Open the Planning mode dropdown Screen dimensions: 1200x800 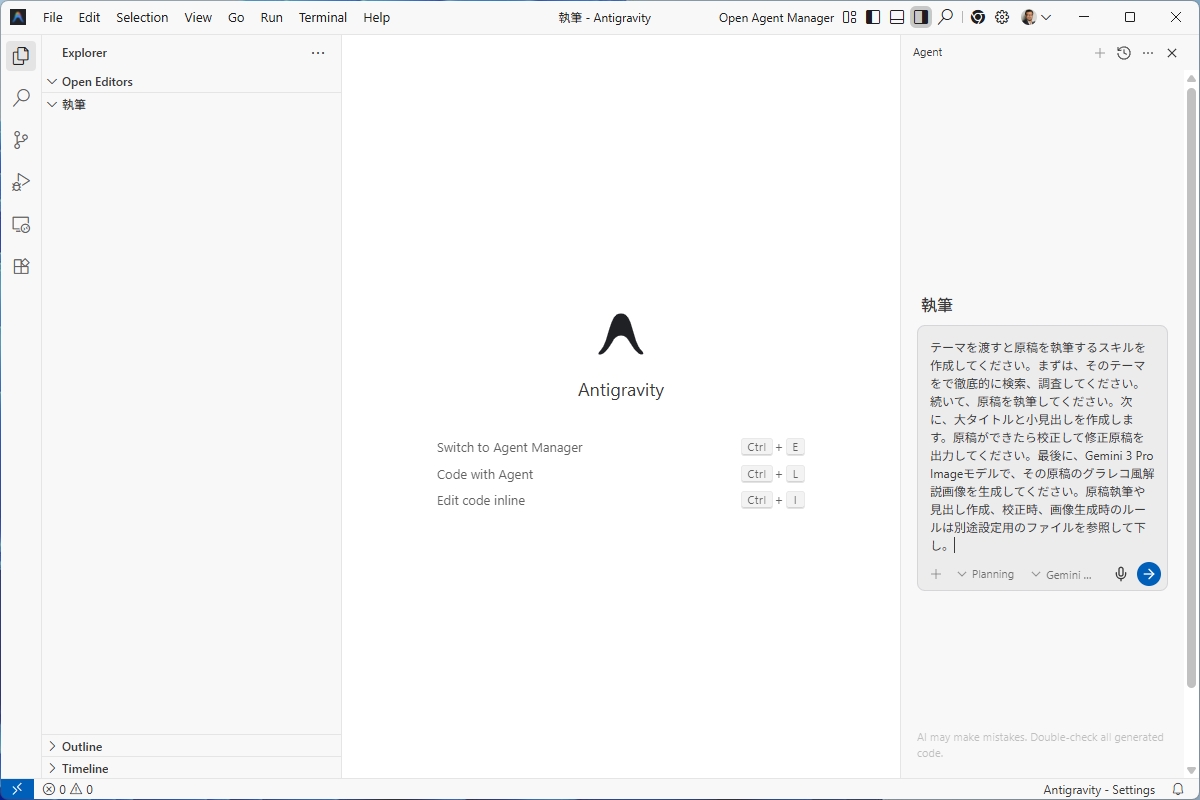coord(985,574)
